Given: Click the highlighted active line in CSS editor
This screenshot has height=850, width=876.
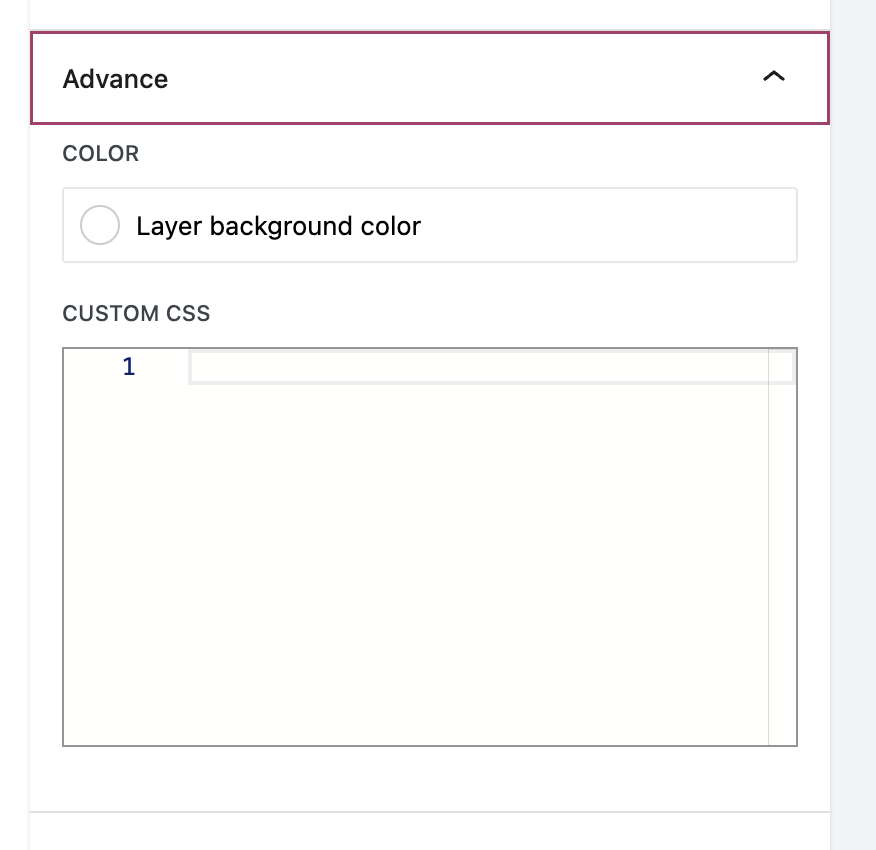Looking at the screenshot, I should coord(490,366).
